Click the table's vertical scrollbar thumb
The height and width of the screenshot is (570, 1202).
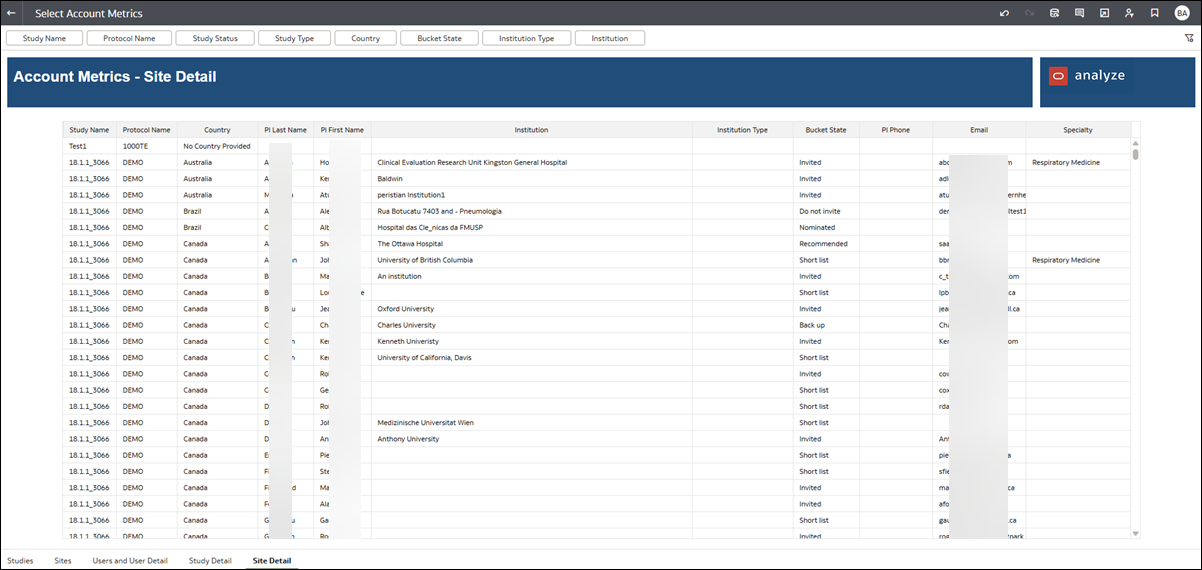coord(1135,155)
